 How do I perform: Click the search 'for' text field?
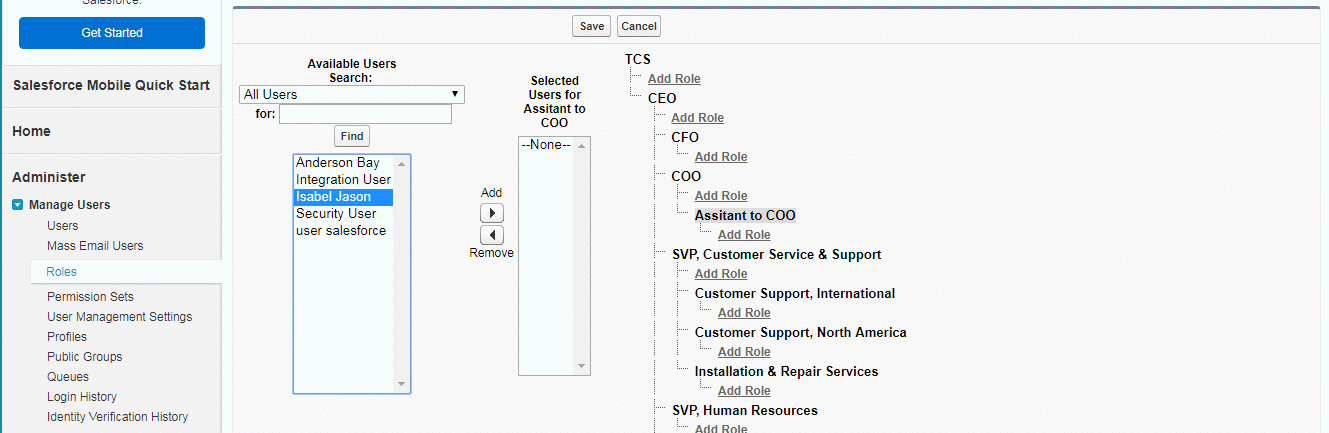pyautogui.click(x=365, y=114)
